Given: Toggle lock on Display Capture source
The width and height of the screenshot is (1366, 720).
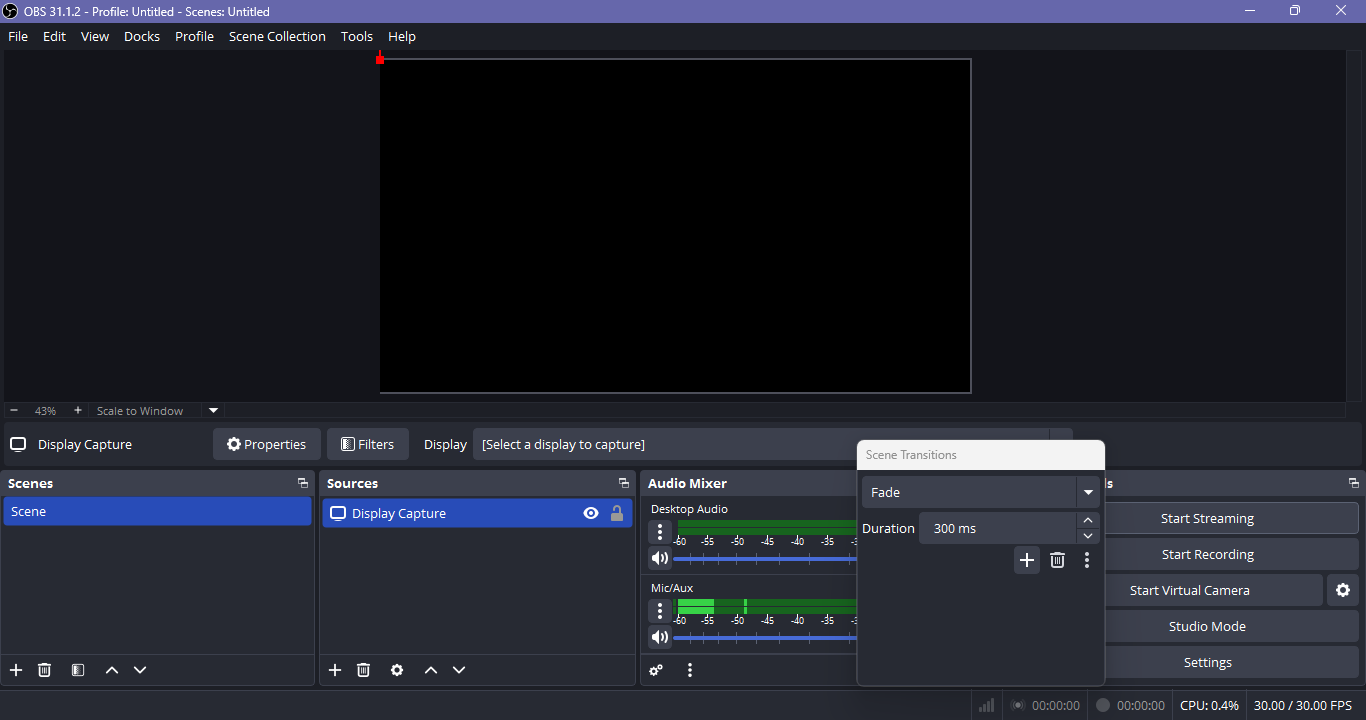Looking at the screenshot, I should [x=617, y=513].
